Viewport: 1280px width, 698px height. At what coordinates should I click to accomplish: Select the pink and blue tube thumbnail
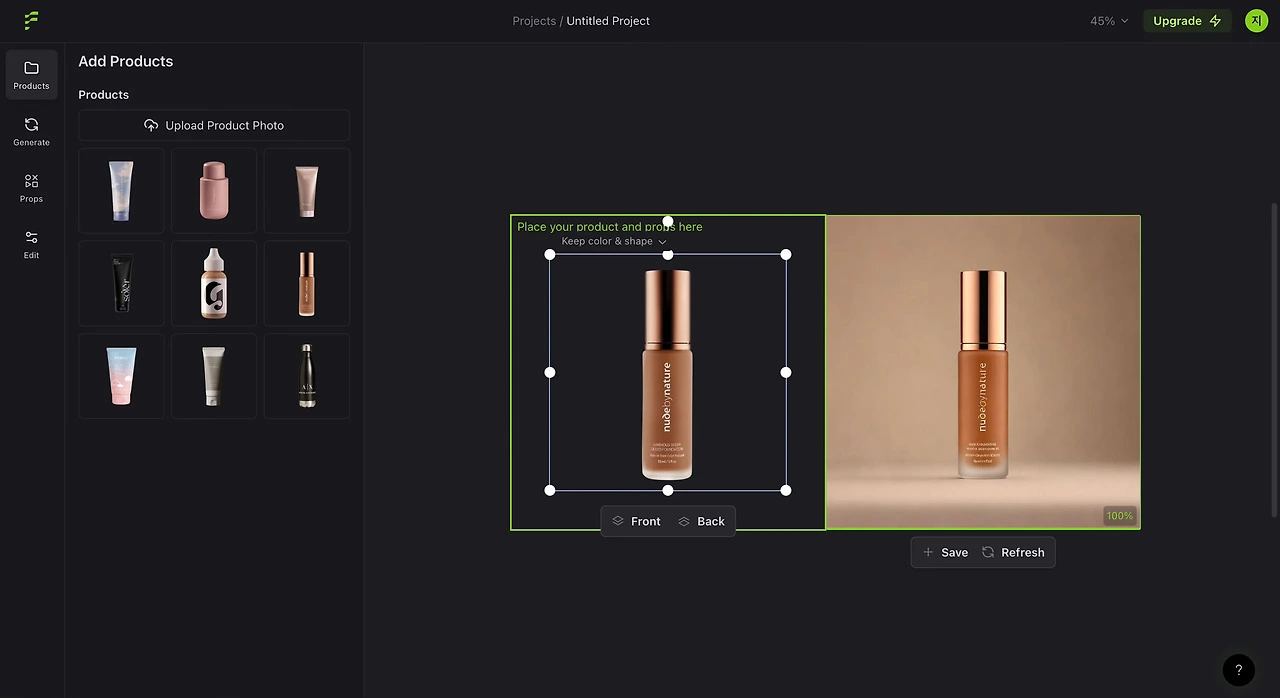[121, 376]
